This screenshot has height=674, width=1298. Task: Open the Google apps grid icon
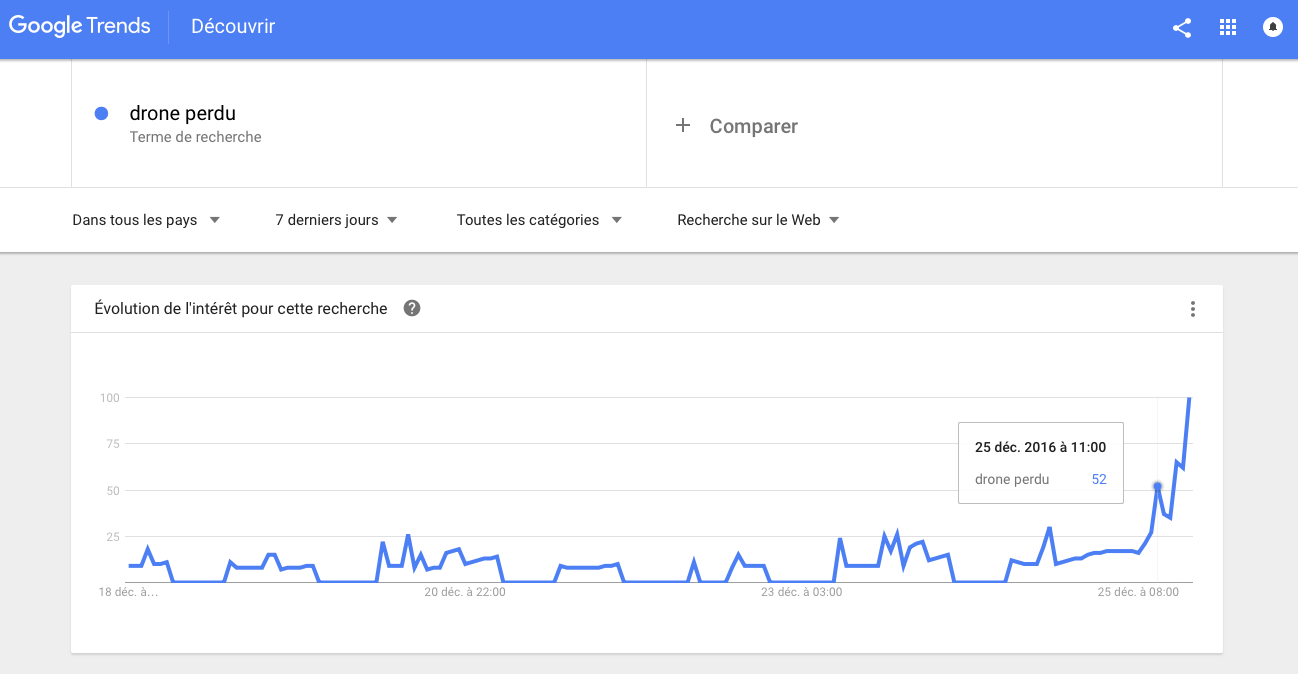point(1228,28)
